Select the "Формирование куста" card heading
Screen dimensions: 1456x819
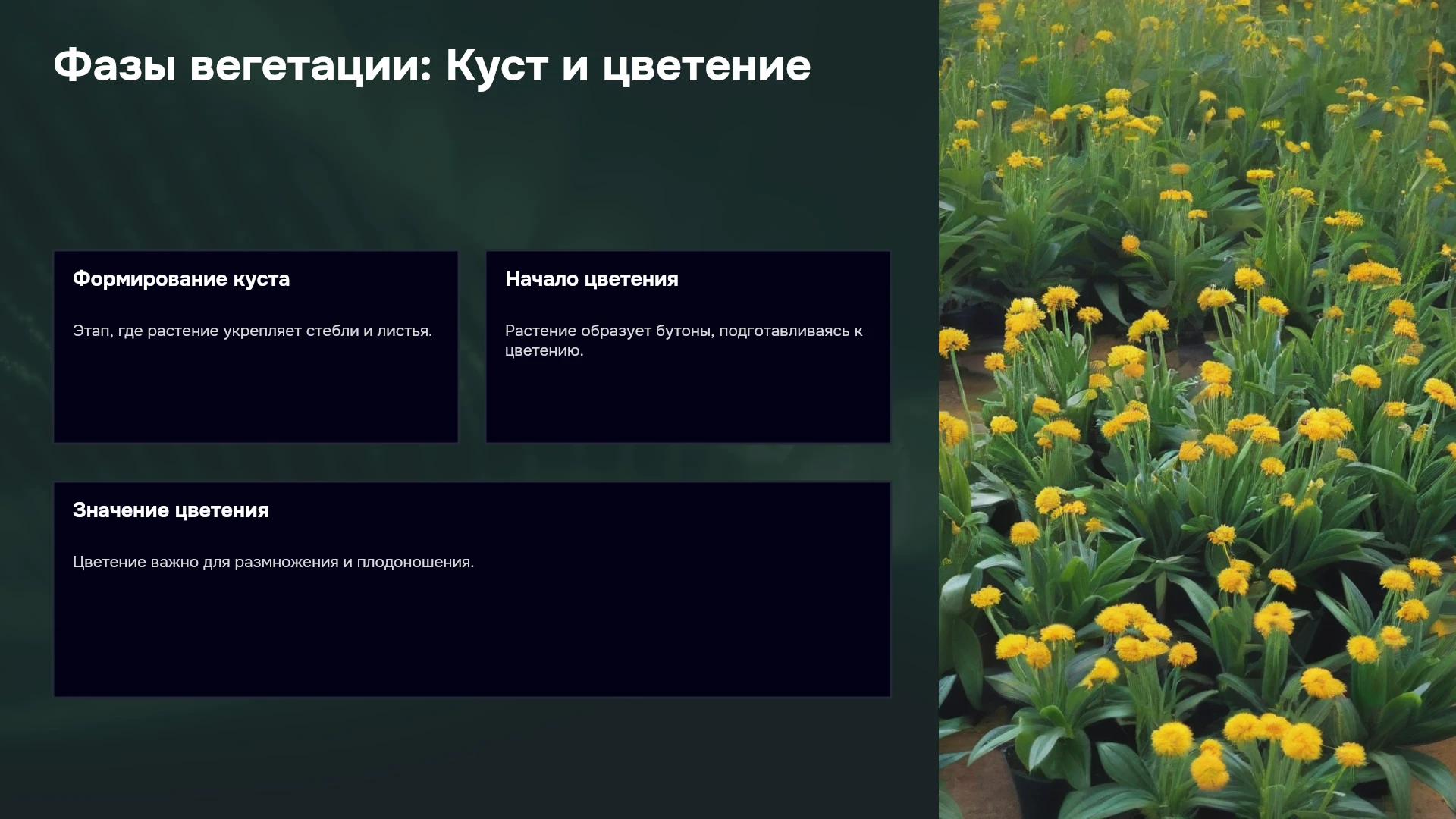pos(181,279)
